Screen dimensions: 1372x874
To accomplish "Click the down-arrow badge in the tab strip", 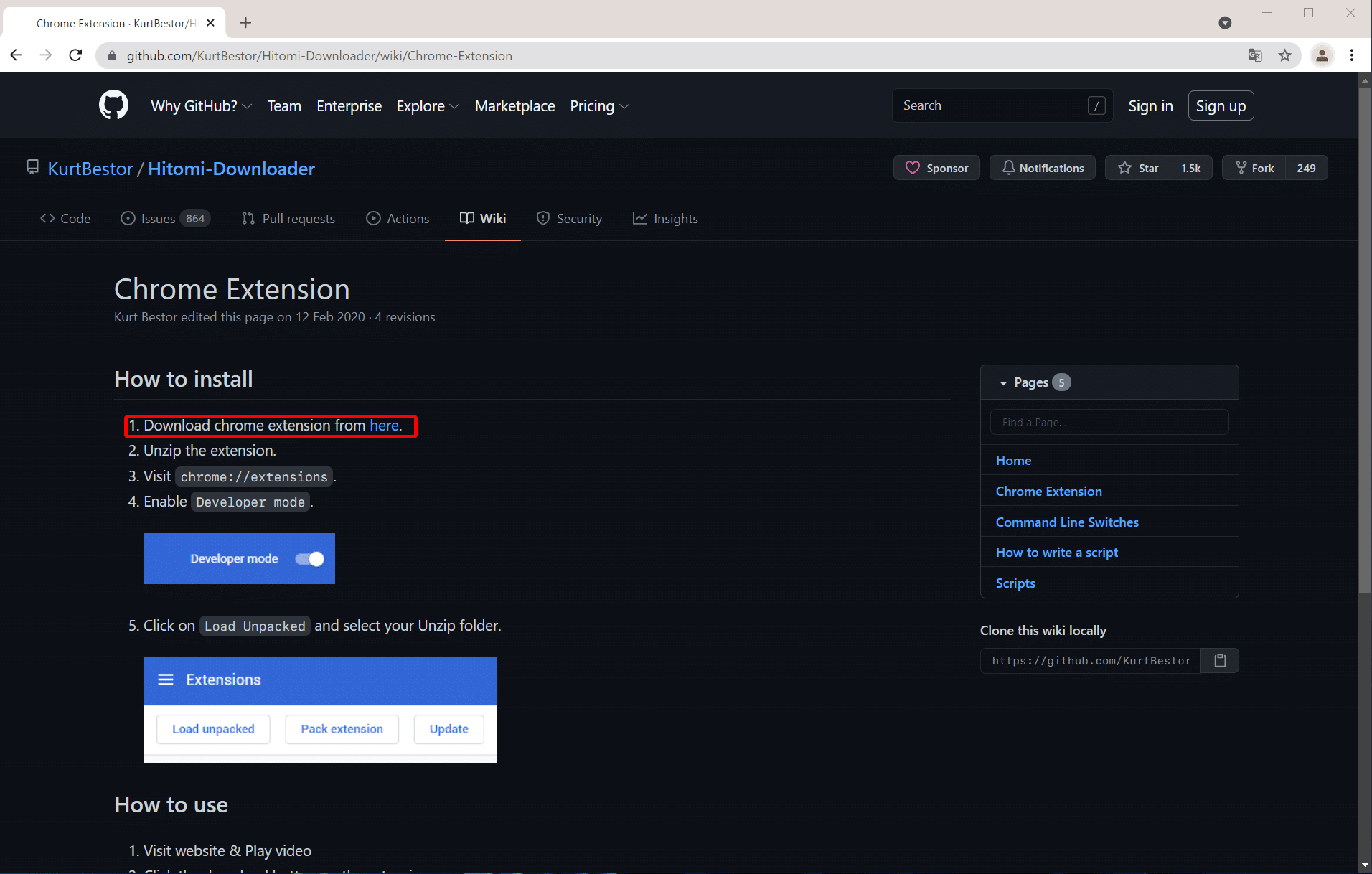I will [x=1225, y=23].
